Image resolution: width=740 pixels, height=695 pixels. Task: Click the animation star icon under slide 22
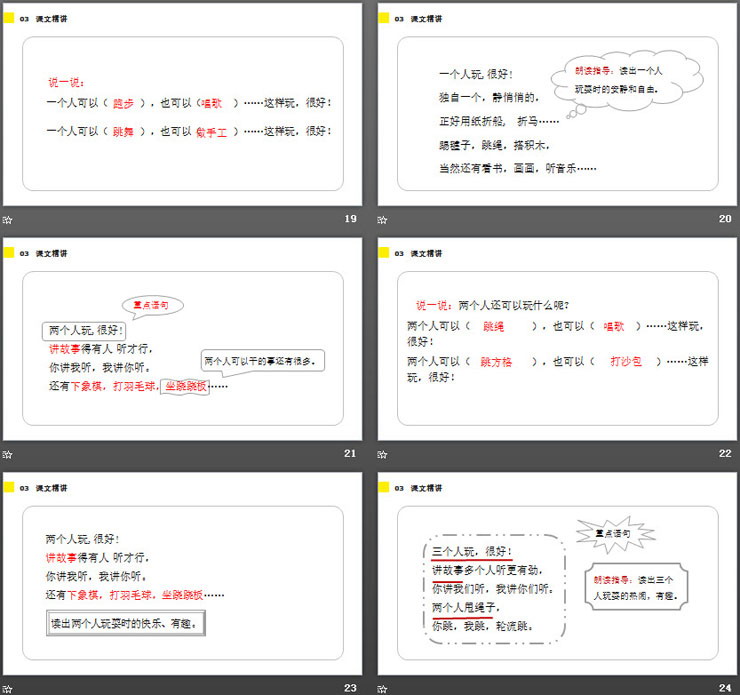pyautogui.click(x=383, y=454)
